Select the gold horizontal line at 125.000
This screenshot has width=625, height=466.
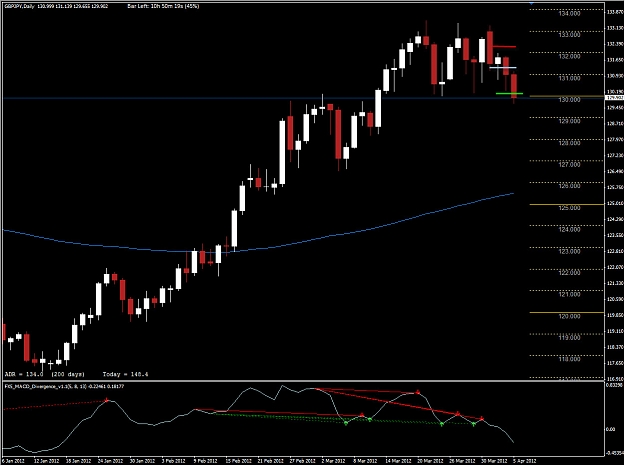pos(566,204)
